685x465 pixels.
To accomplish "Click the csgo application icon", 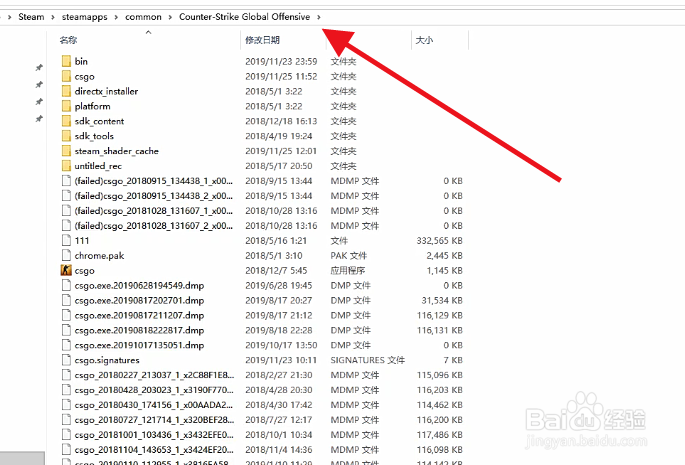I will click(66, 270).
